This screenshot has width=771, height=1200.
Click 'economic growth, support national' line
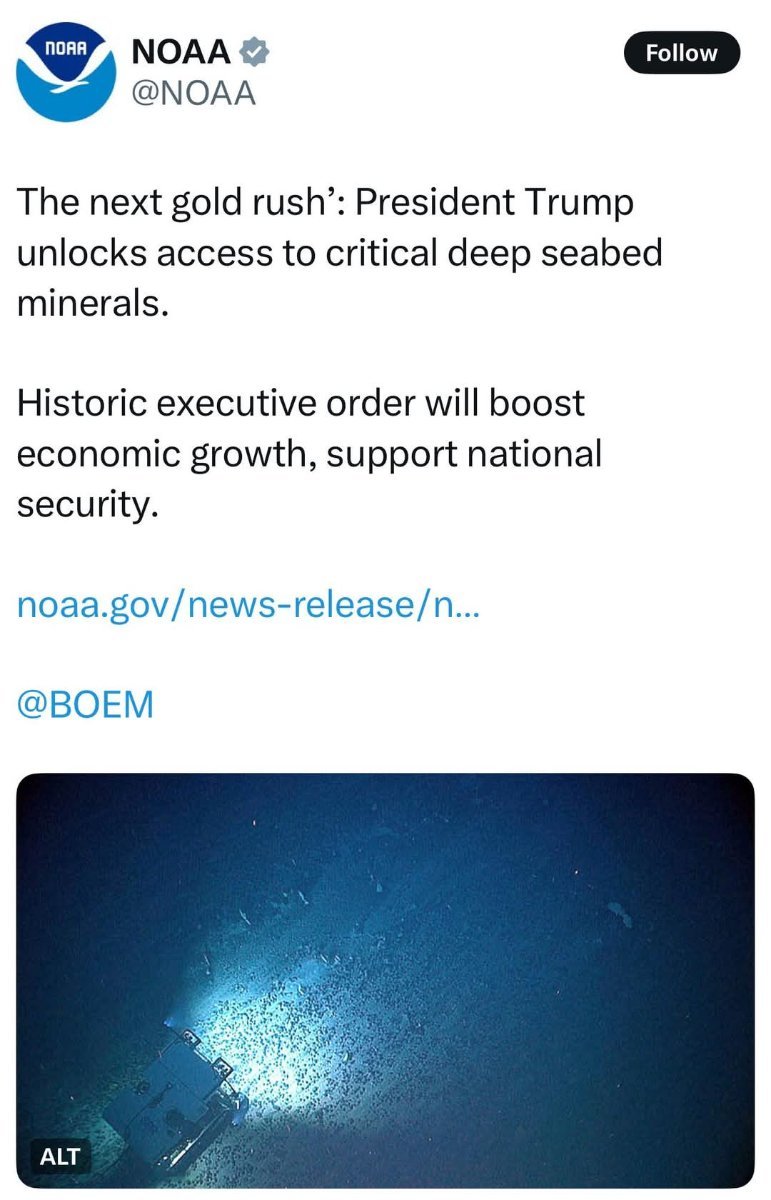point(310,454)
